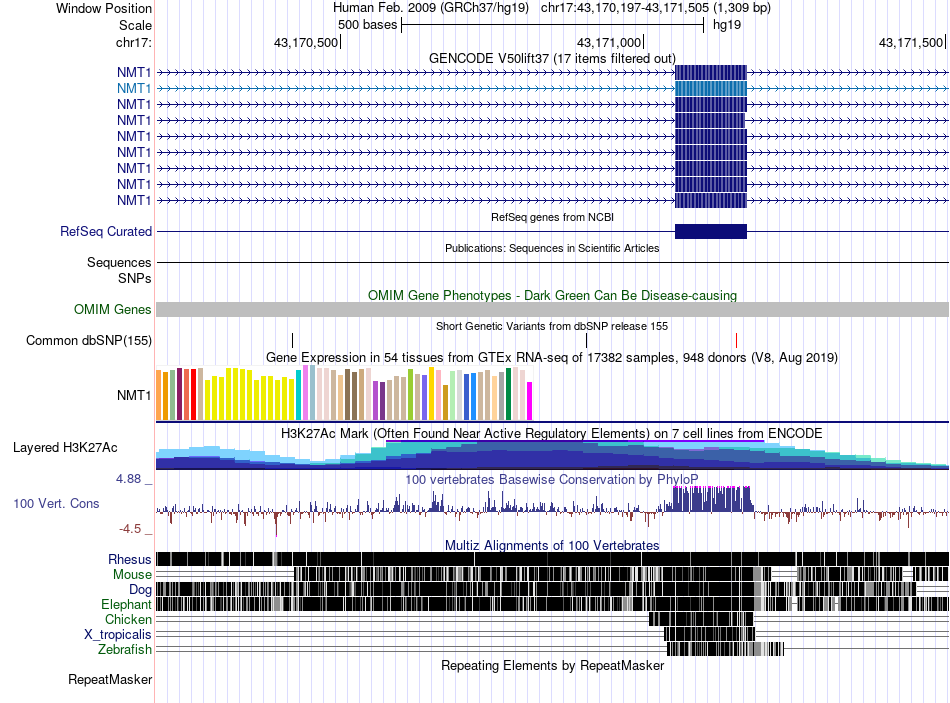Click the RepeatMasker track label
The width and height of the screenshot is (950, 703).
[110, 680]
